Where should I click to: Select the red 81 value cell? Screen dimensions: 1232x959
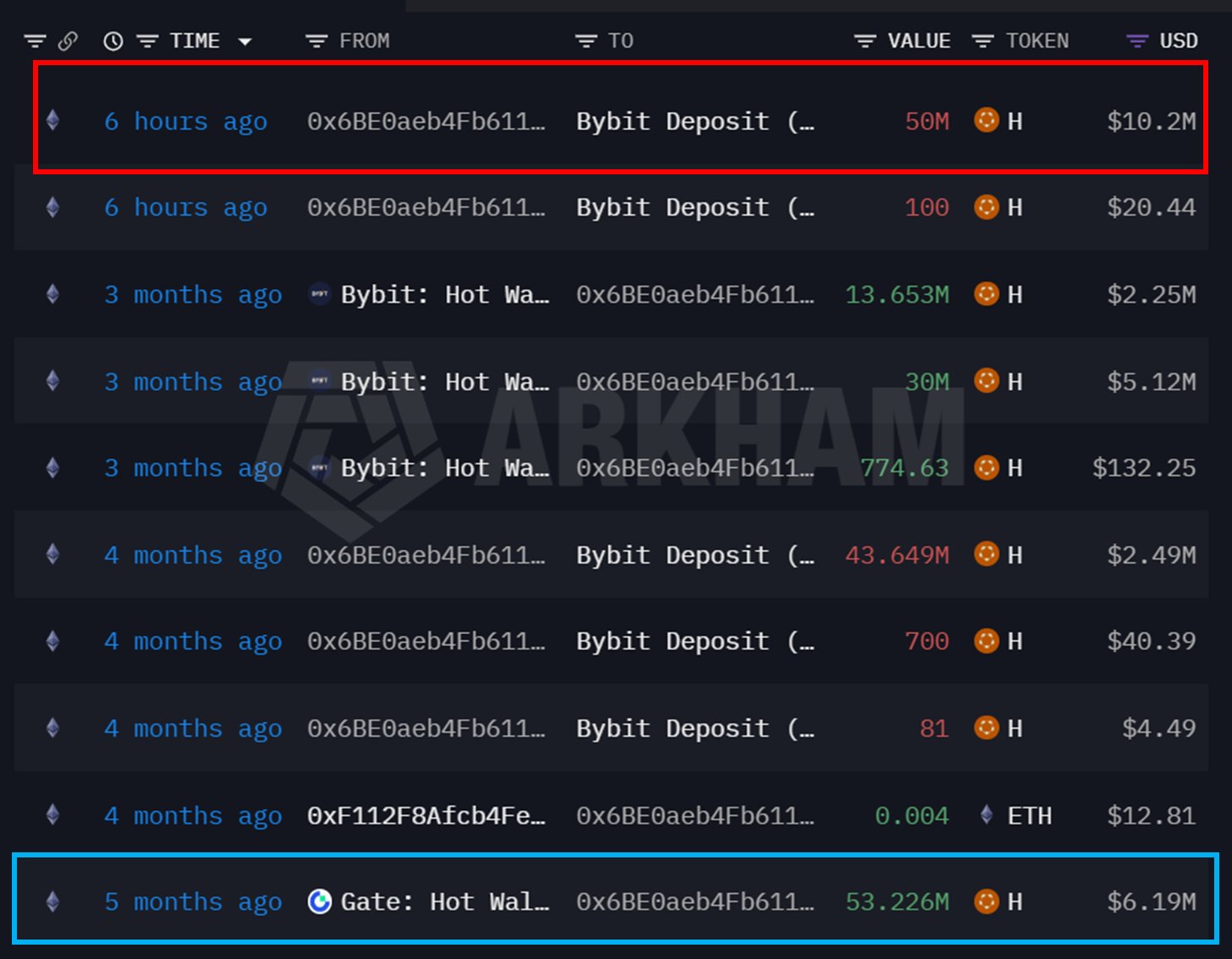point(934,729)
